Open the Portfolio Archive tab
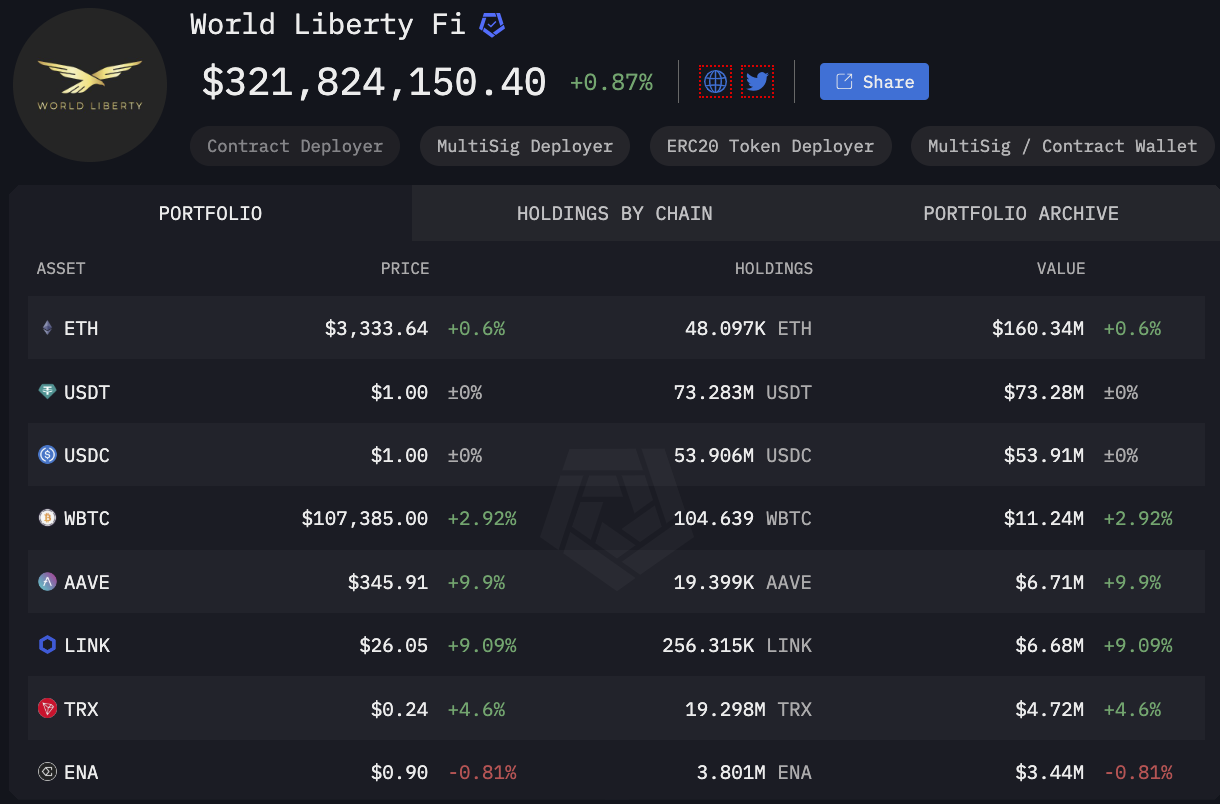Image resolution: width=1220 pixels, height=804 pixels. click(x=1021, y=213)
